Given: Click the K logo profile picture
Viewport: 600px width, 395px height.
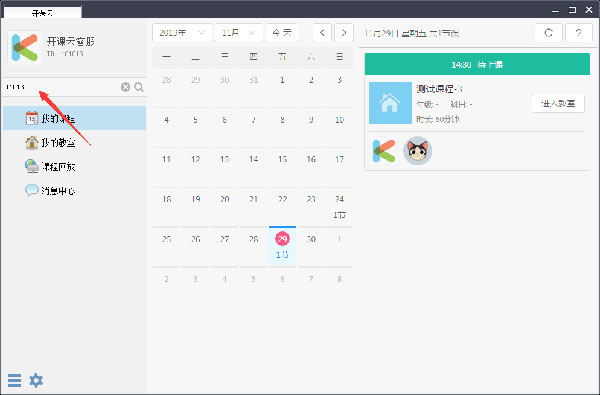Looking at the screenshot, I should [25, 47].
